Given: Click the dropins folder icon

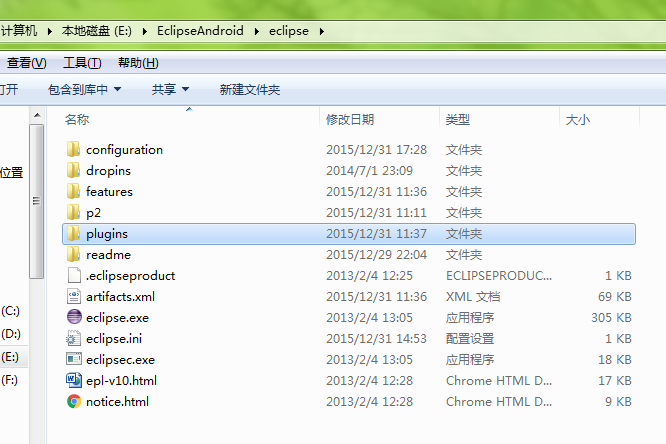Looking at the screenshot, I should [73, 170].
